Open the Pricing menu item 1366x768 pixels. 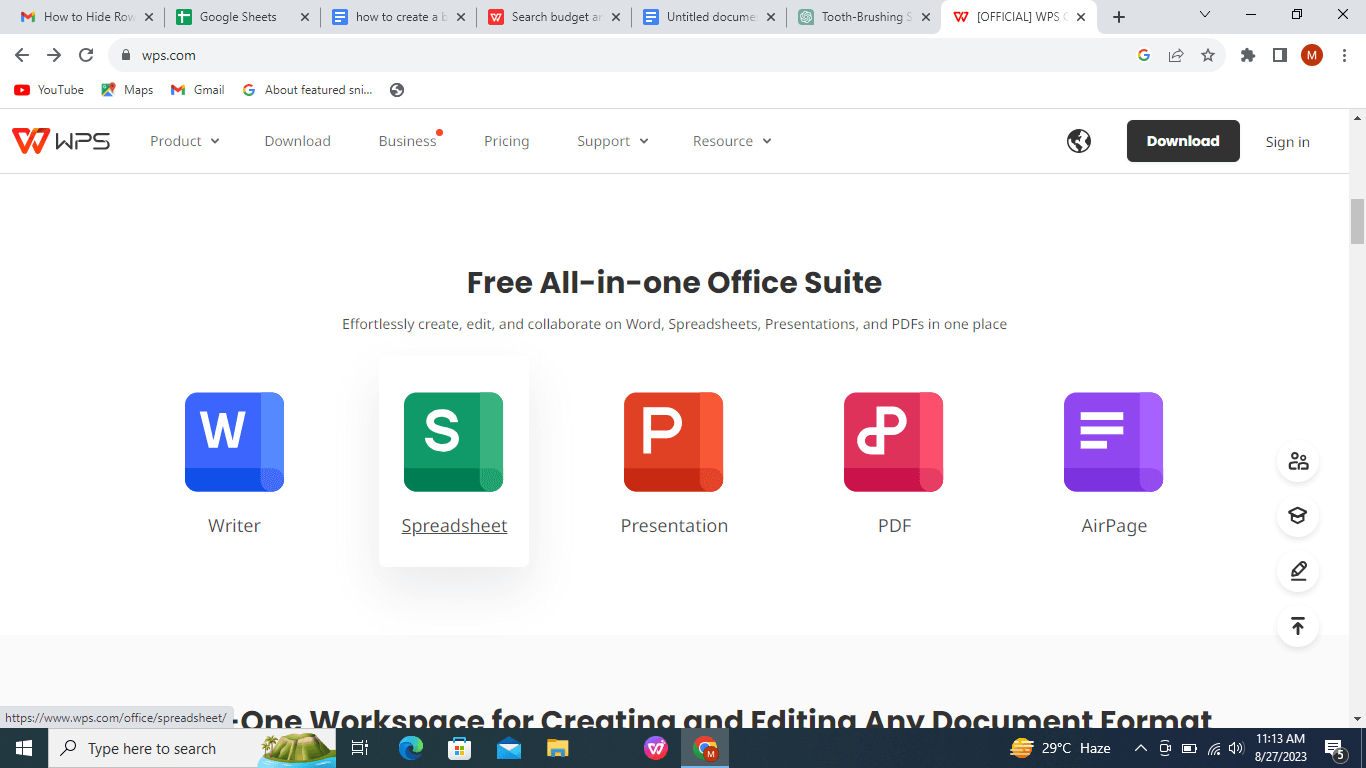(x=506, y=141)
